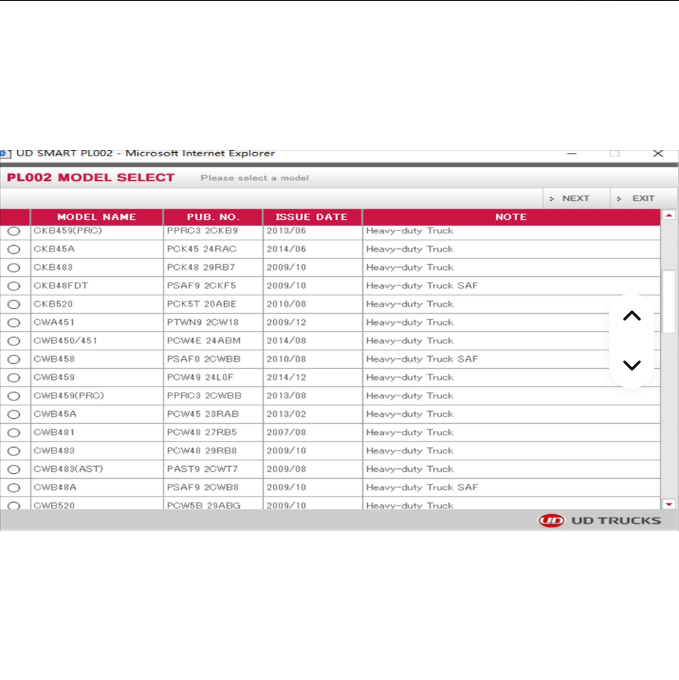Click model name text CKB45A

pos(54,249)
